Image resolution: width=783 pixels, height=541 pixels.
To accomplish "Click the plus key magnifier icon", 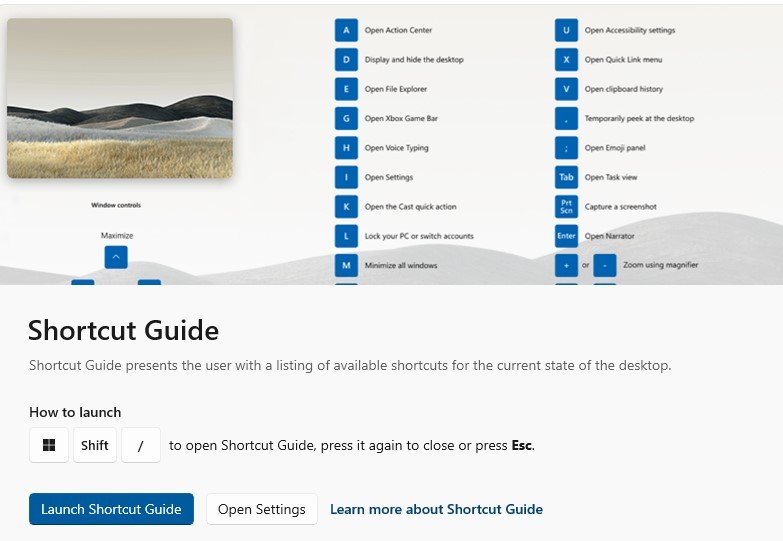I will pos(566,265).
